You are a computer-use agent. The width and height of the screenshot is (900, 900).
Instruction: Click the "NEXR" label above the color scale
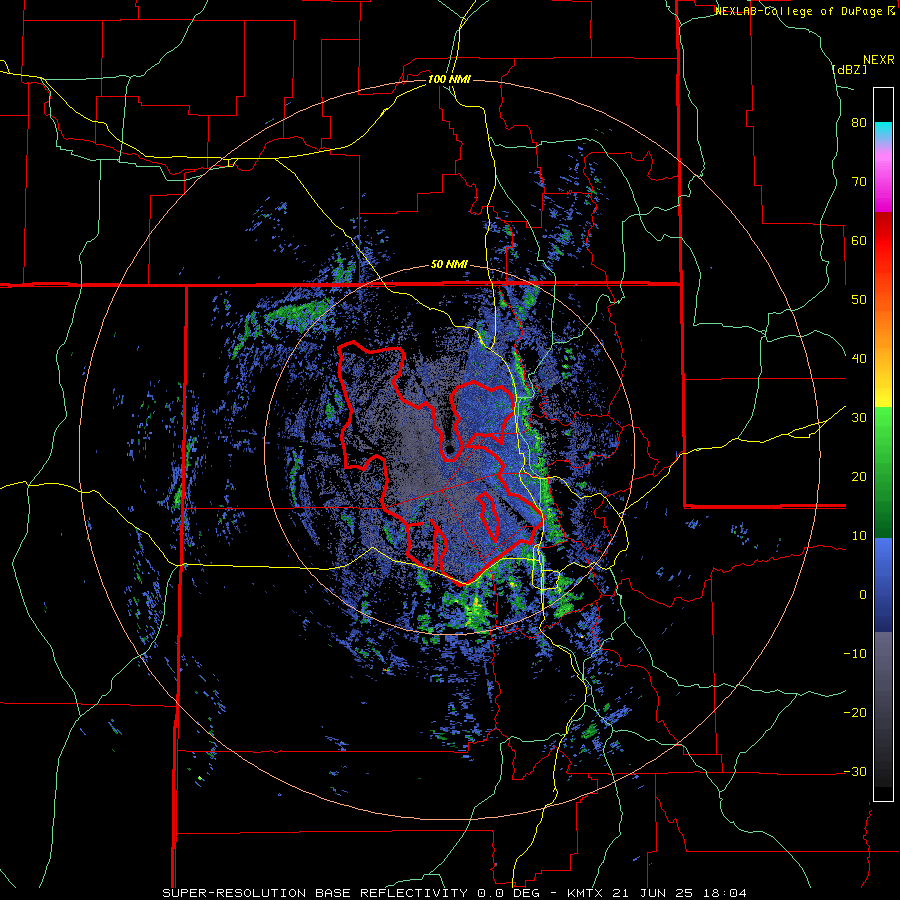pos(878,60)
